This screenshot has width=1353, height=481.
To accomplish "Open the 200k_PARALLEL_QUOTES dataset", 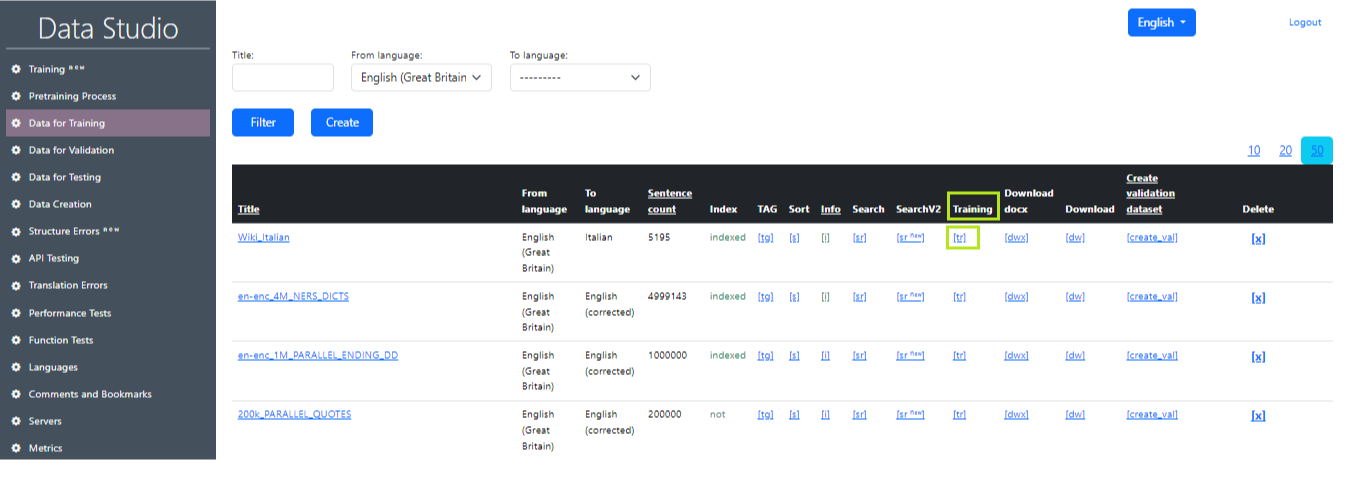I will click(x=294, y=414).
